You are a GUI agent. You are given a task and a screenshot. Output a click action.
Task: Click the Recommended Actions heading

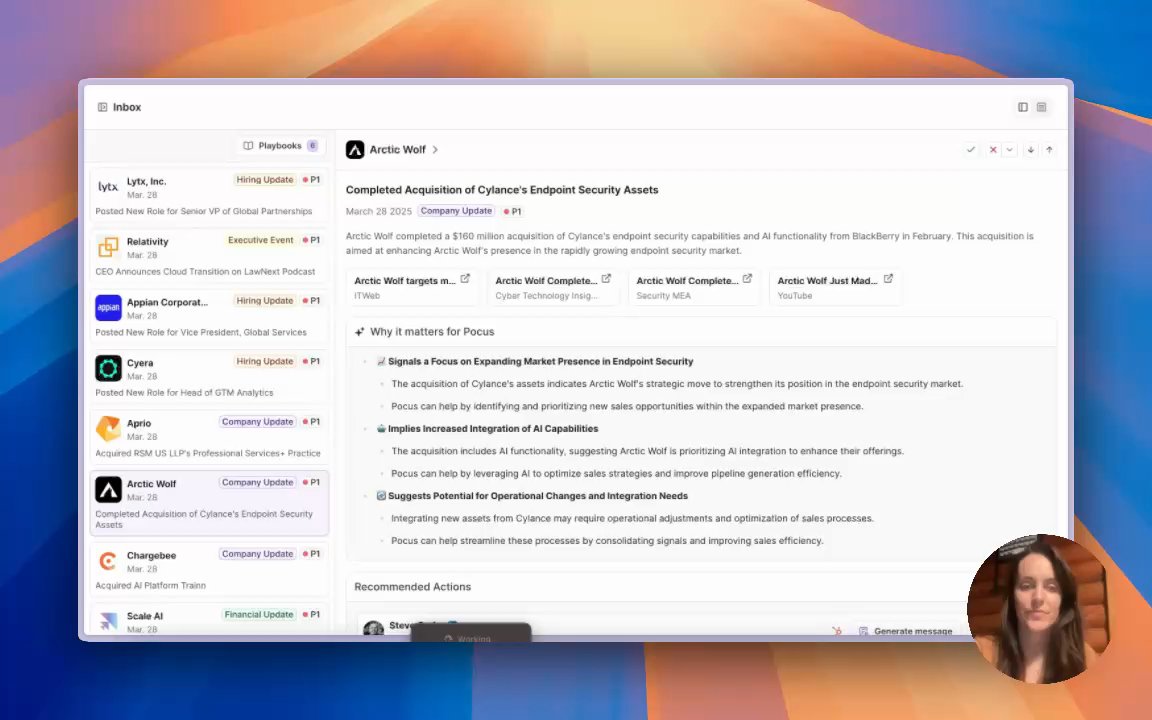point(412,587)
